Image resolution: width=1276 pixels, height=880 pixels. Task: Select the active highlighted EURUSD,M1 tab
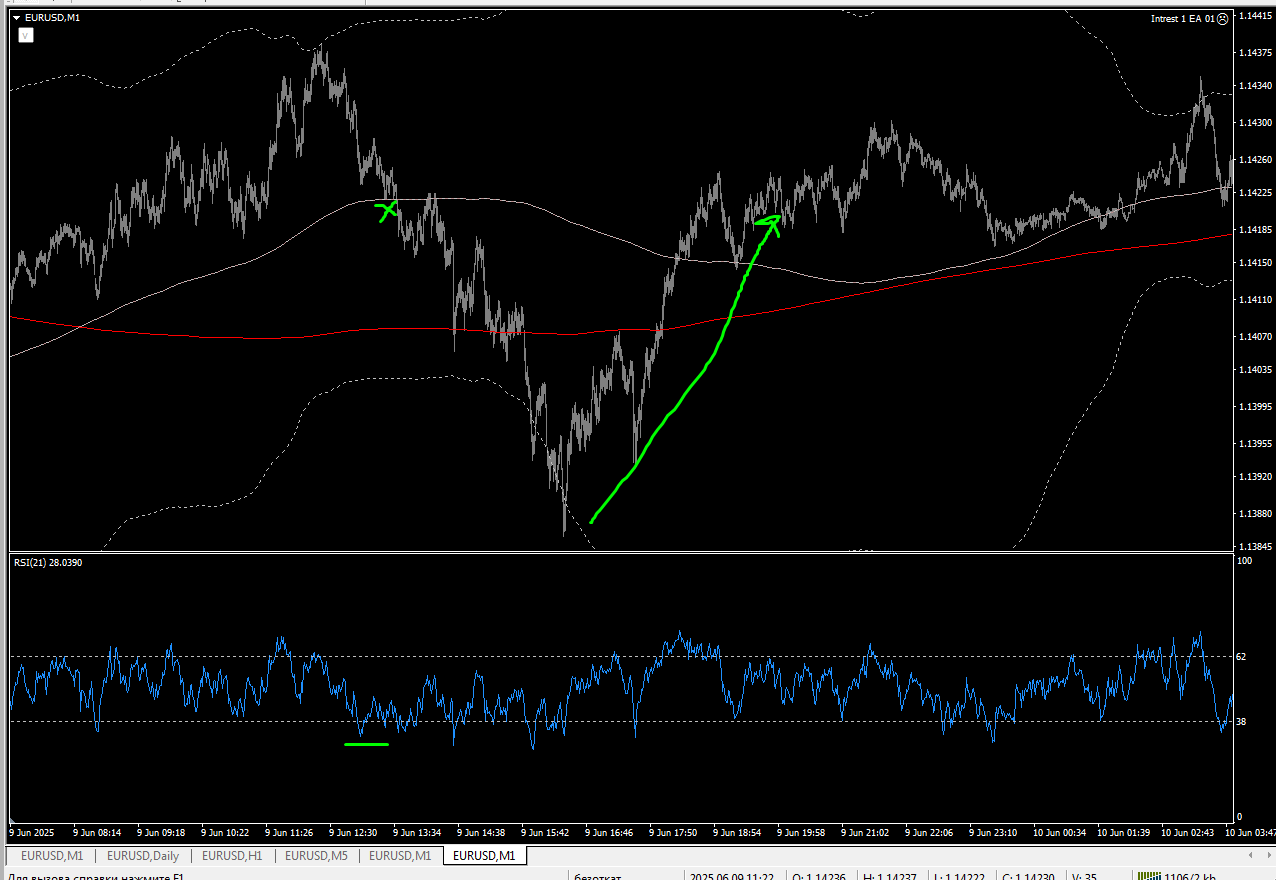point(485,856)
